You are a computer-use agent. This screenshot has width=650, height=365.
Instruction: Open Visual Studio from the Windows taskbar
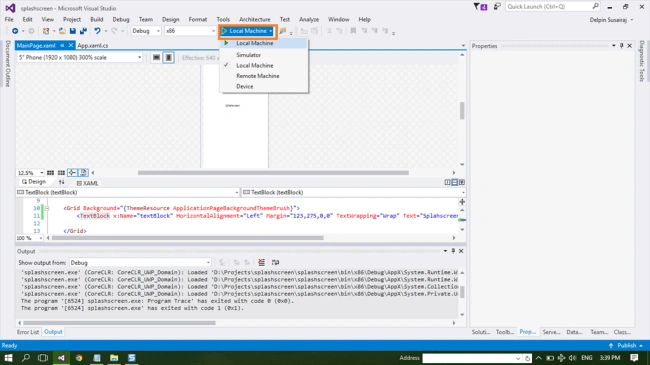point(61,358)
